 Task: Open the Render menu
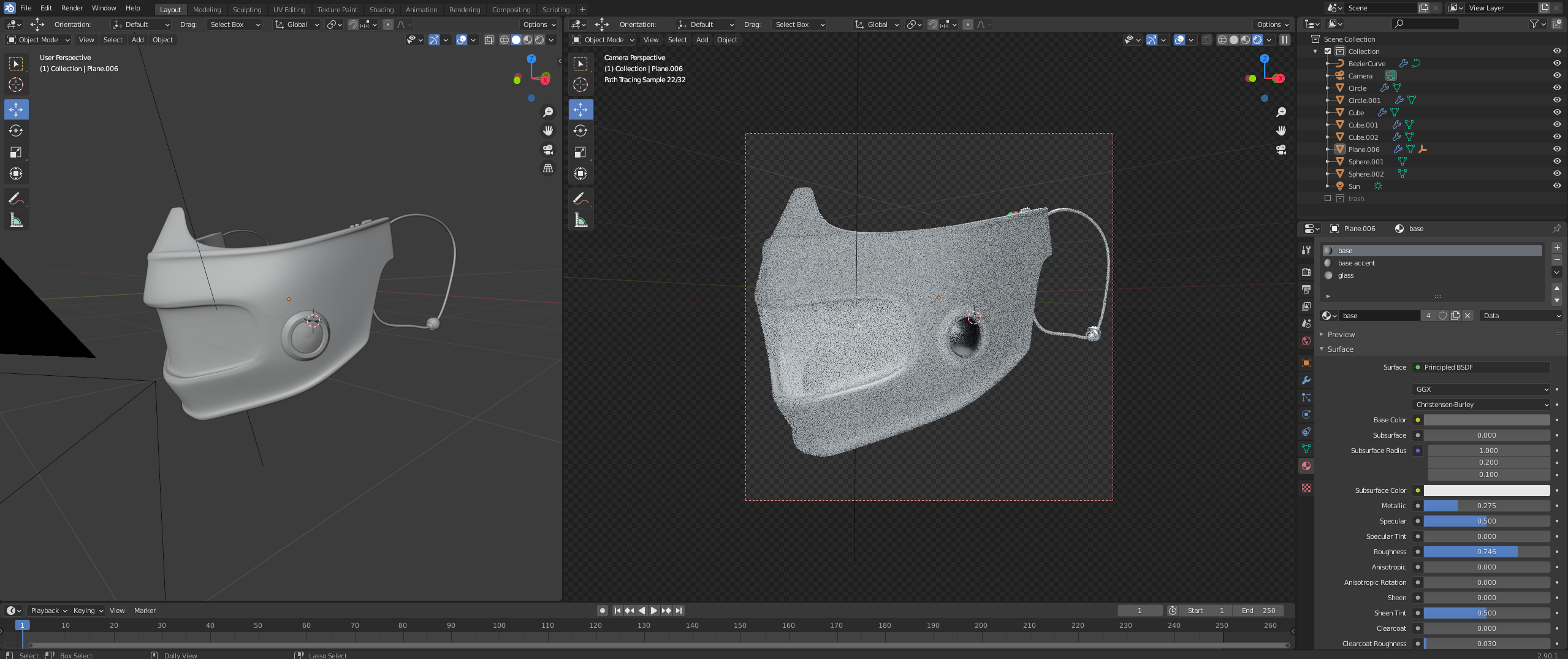pos(72,8)
